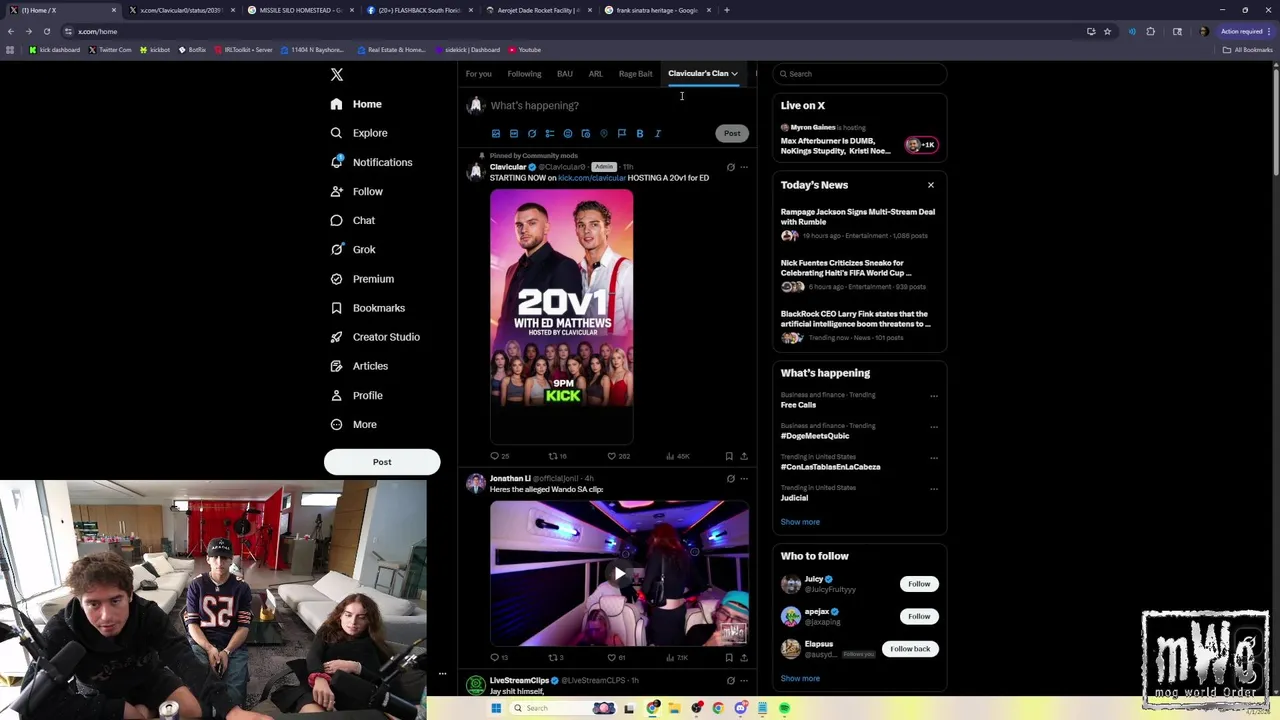
Task: Open more options on Clavicular post
Action: pos(744,167)
